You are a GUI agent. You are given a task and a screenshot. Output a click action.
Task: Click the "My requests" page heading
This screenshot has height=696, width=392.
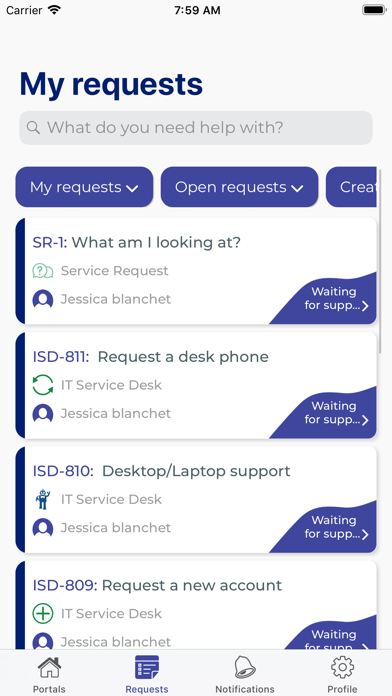point(111,84)
